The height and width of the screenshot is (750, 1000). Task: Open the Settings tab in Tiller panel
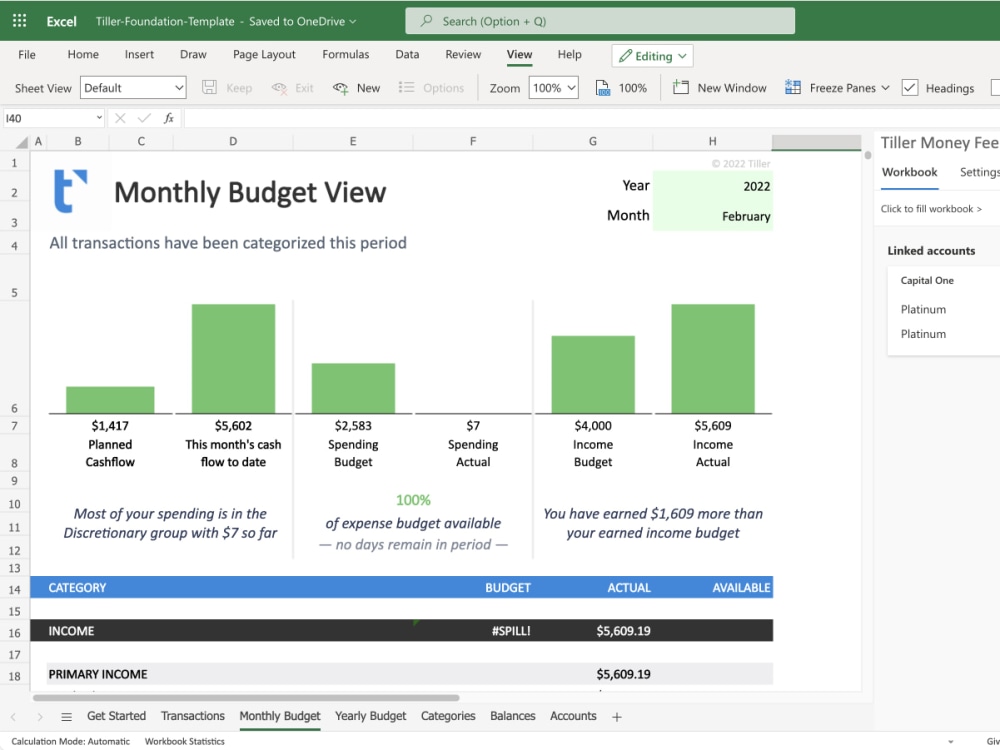(980, 172)
